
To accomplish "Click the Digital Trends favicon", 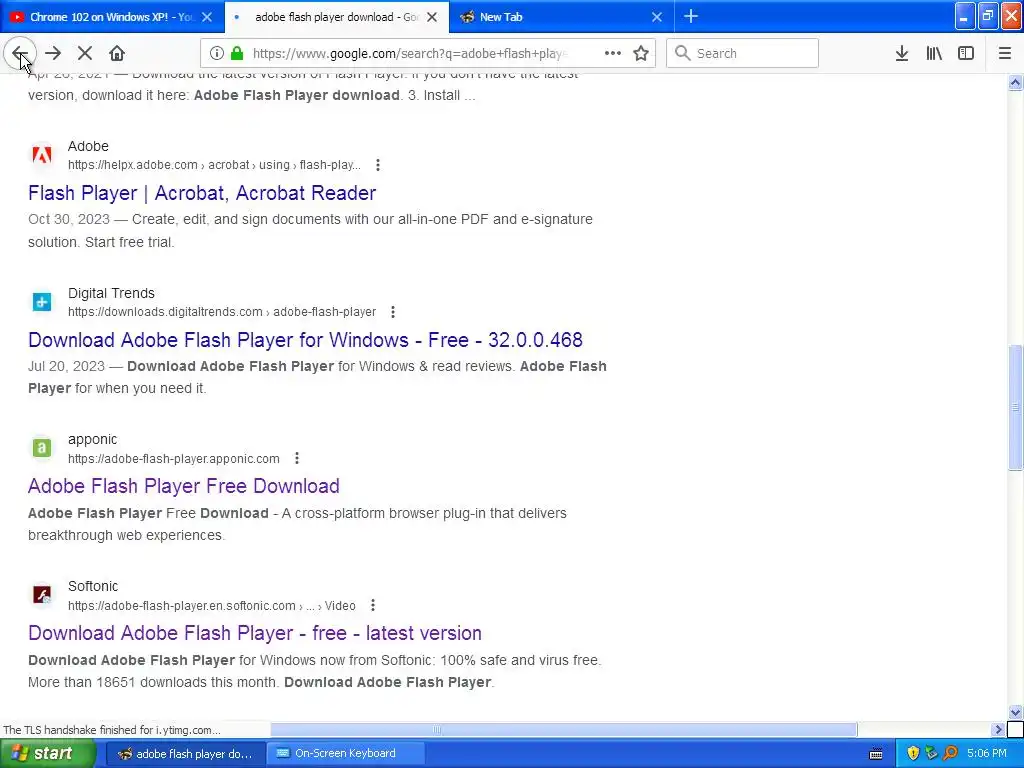I will [42, 302].
